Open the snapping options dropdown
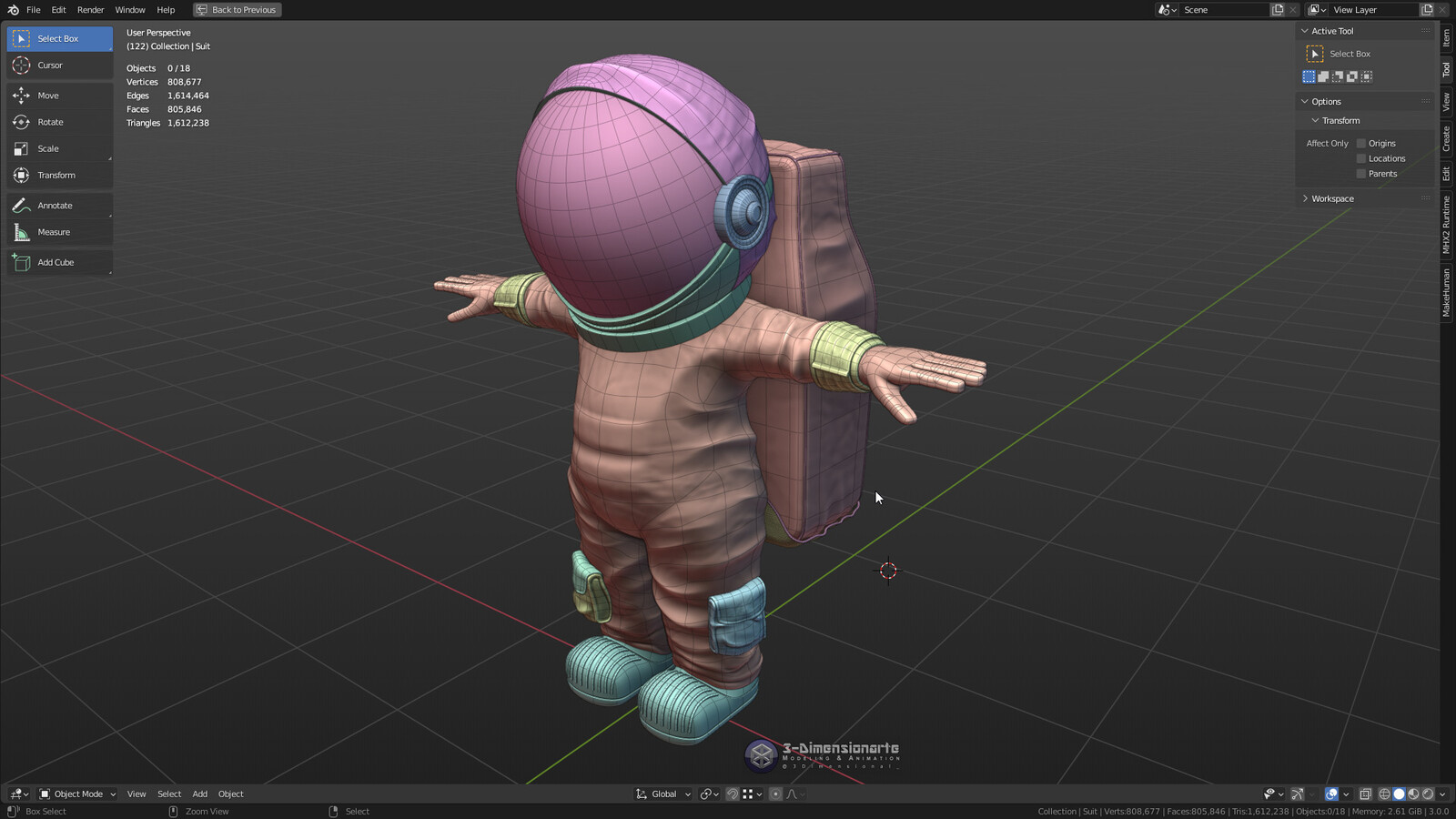The width and height of the screenshot is (1456, 819). 753,794
